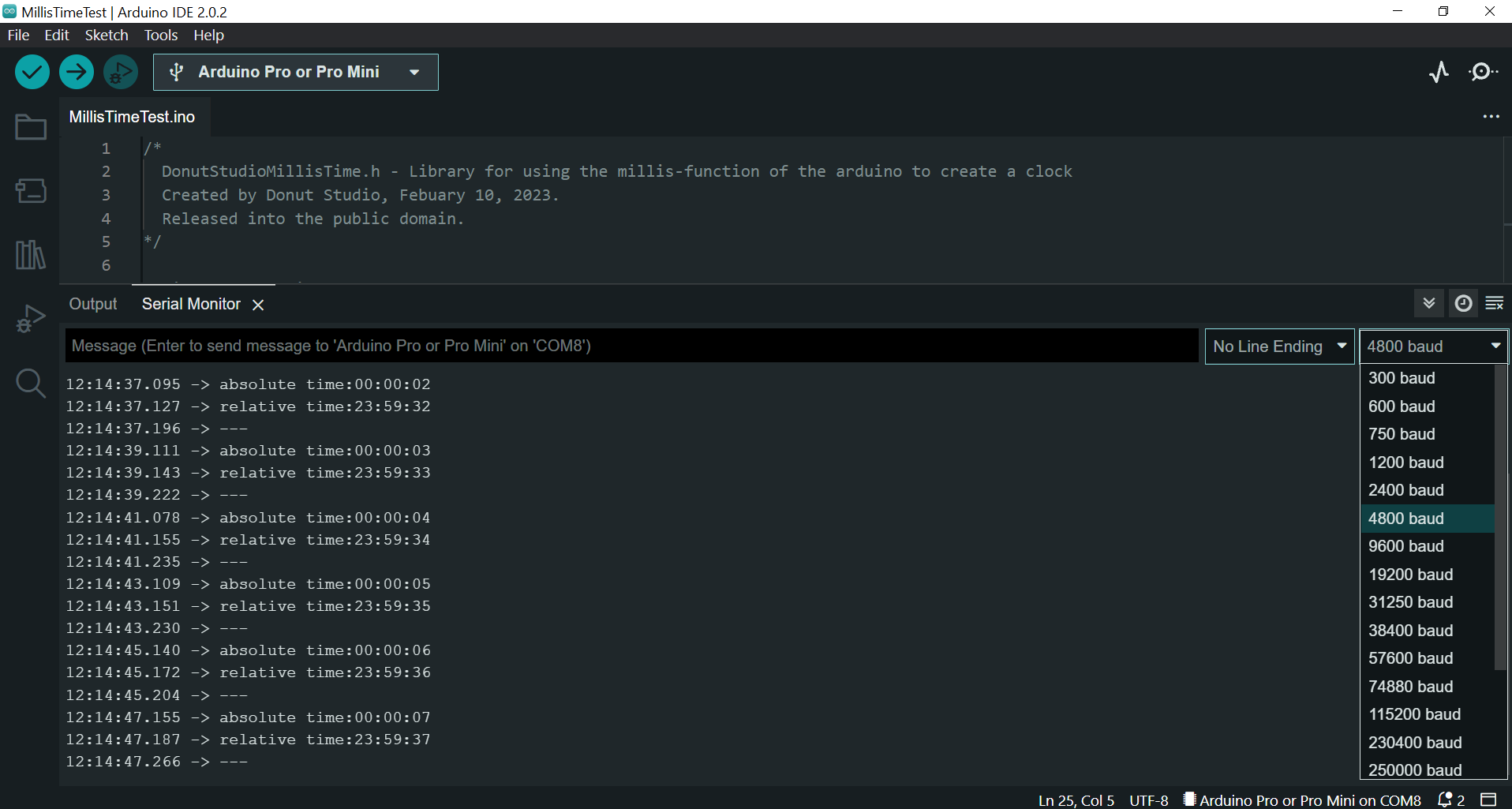Open the Boards Manager sidebar panel
The image size is (1512, 809).
coord(31,191)
